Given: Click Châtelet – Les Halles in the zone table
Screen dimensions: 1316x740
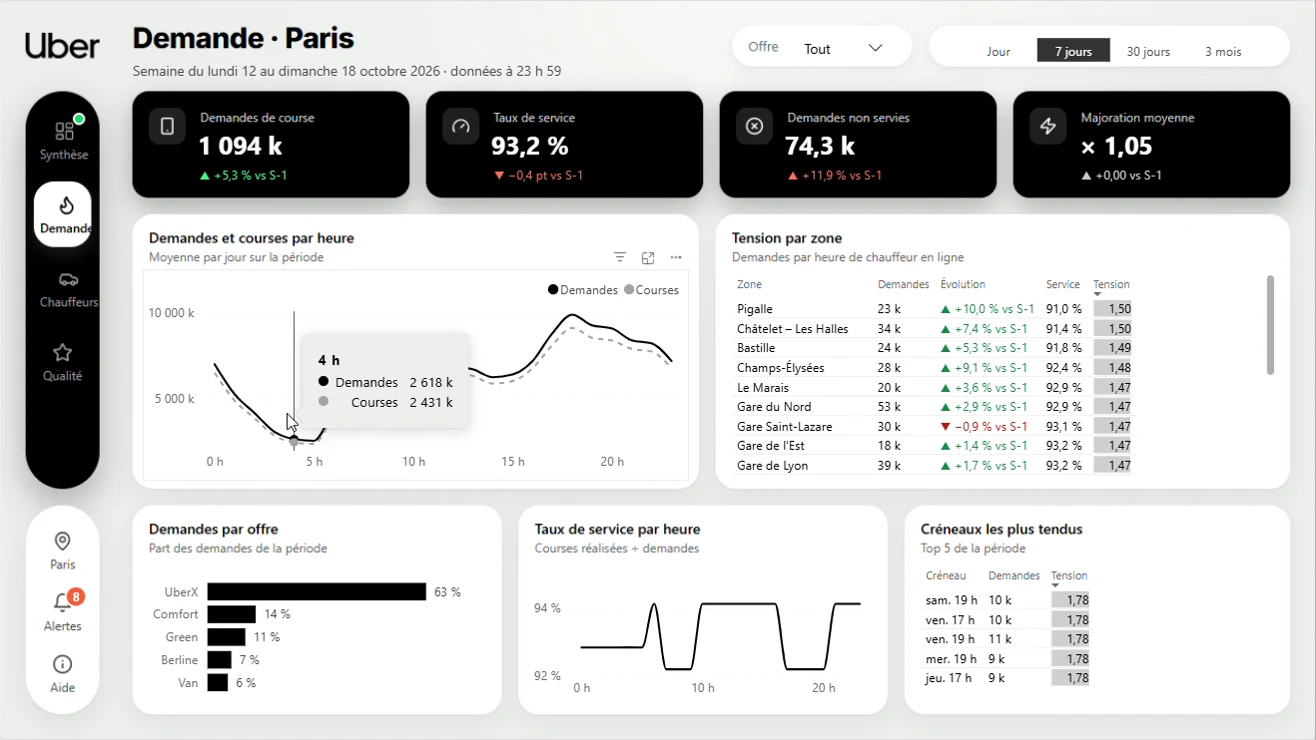Looking at the screenshot, I should [792, 329].
